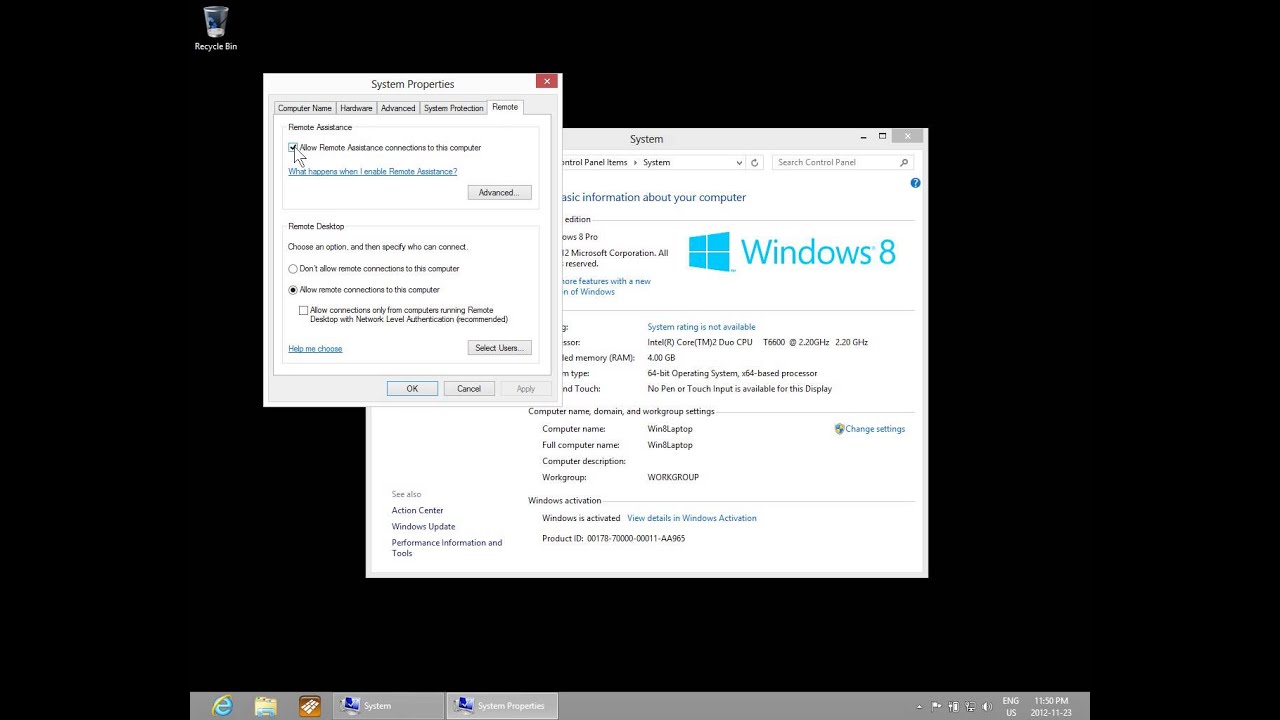Open the network tray icon
1280x720 pixels.
969,706
